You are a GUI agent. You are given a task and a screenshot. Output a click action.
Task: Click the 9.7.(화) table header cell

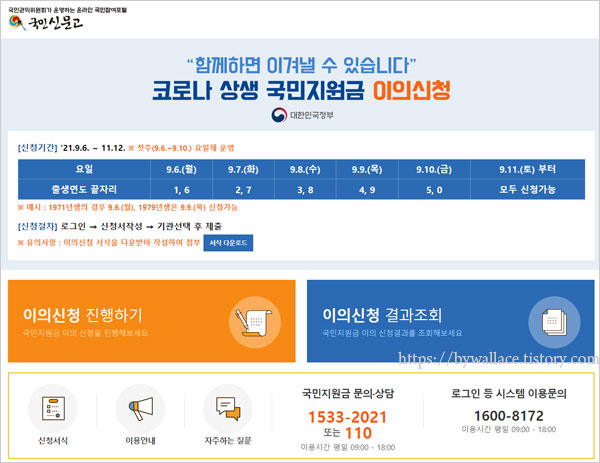click(243, 170)
